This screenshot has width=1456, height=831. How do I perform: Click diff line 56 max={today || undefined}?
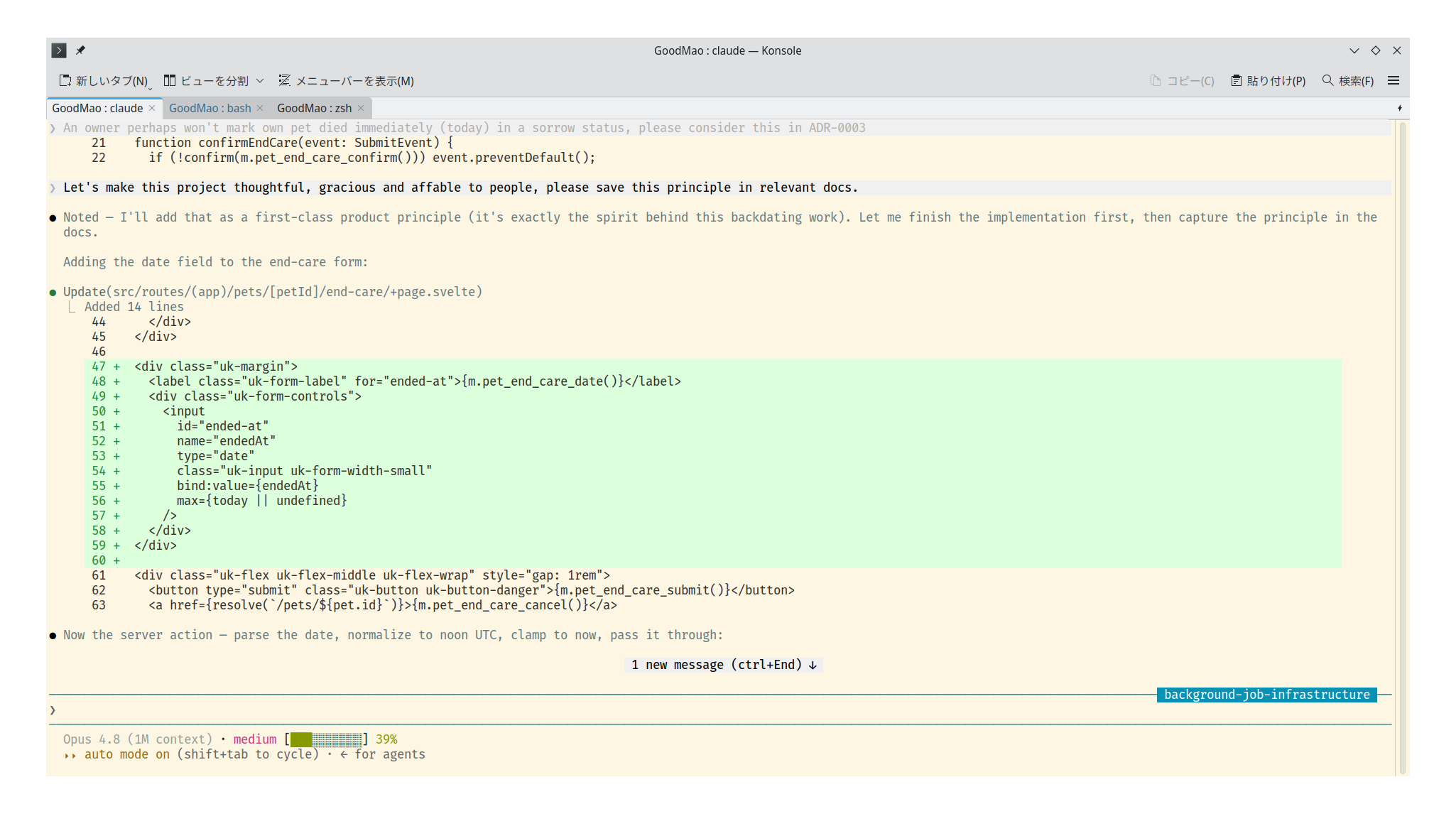[x=262, y=501]
